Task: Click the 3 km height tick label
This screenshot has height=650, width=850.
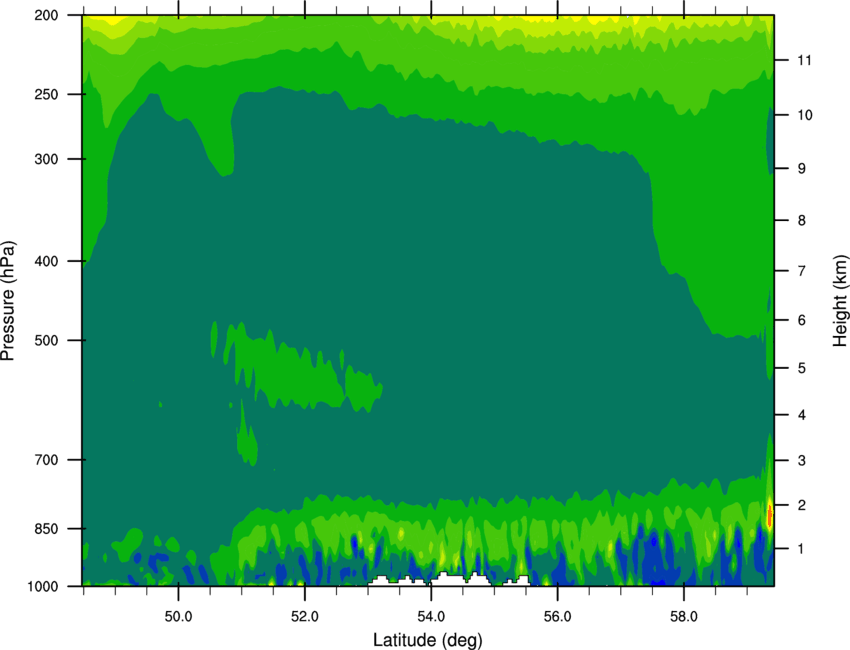Action: 801,461
